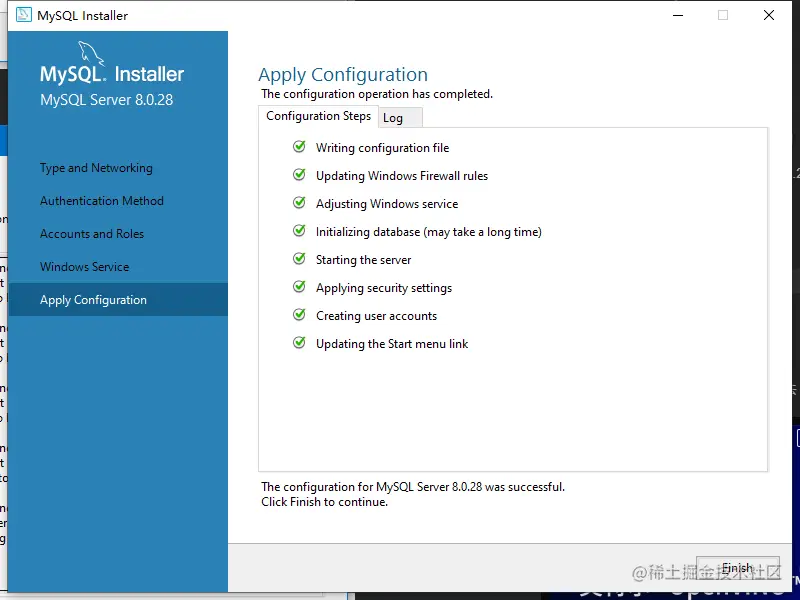Select the Apply Configuration sidebar step
The height and width of the screenshot is (600, 800).
(118, 299)
